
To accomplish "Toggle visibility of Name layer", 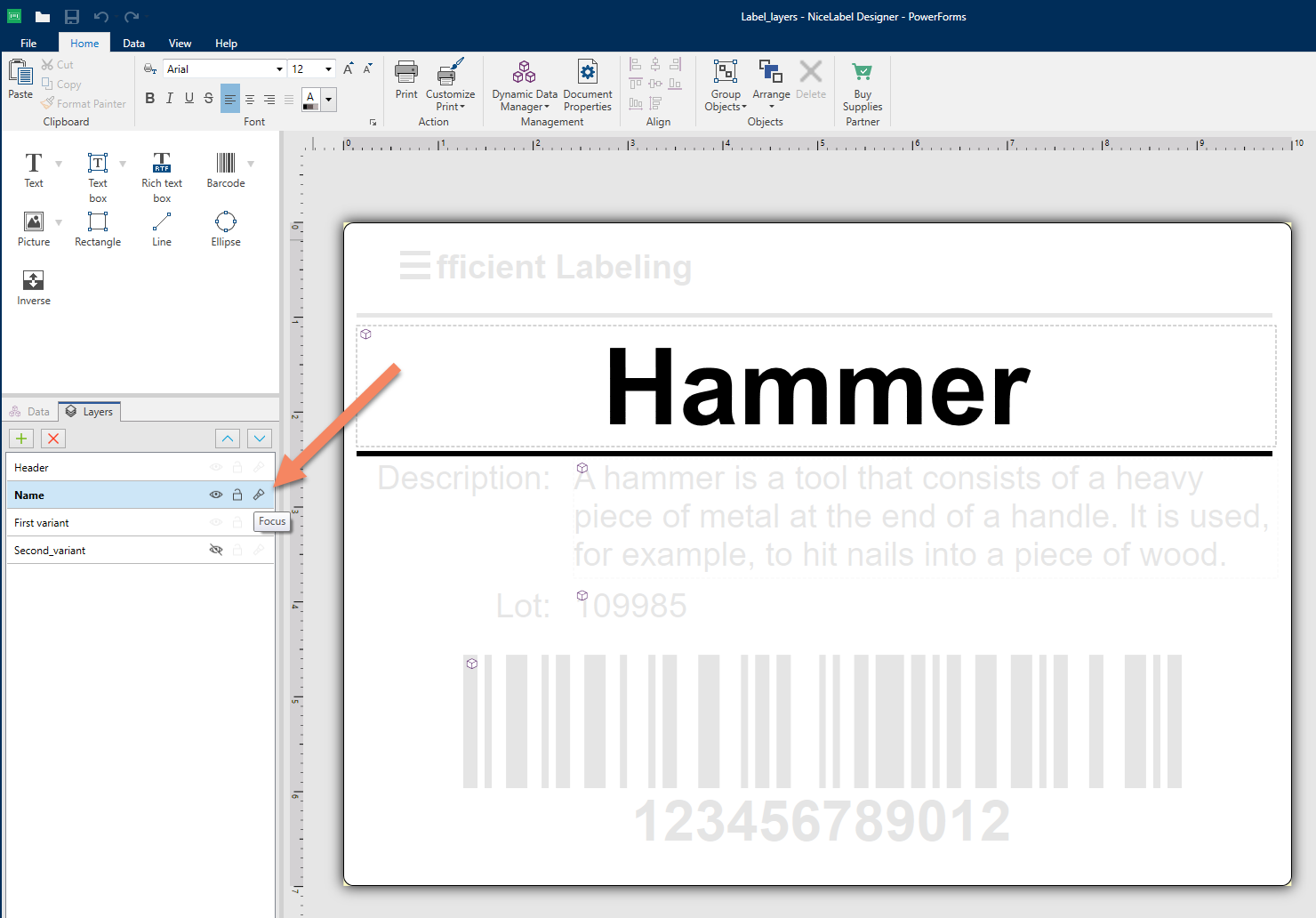I will click(215, 495).
